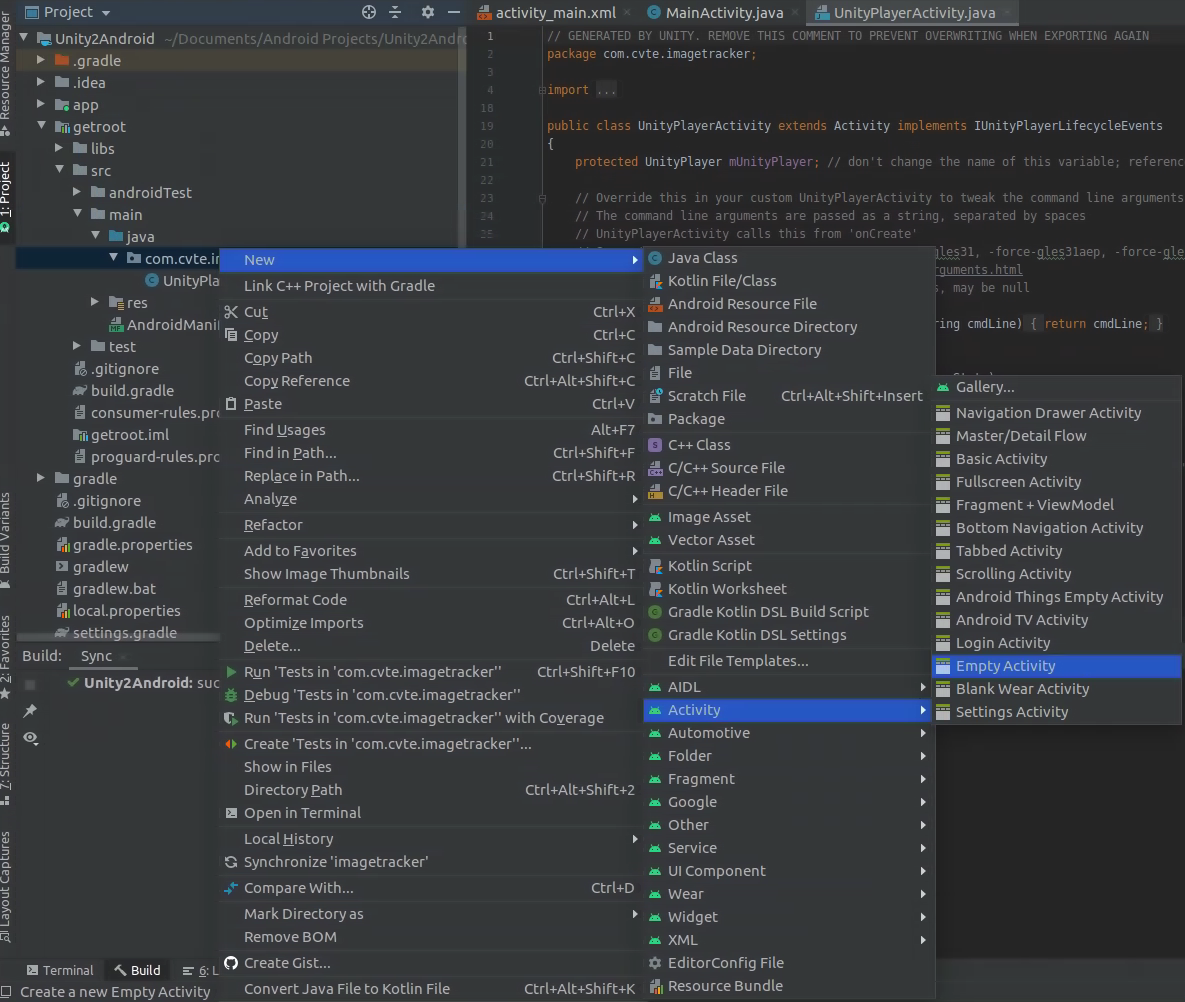Expand the gradle folder arrow in tree

click(x=41, y=478)
